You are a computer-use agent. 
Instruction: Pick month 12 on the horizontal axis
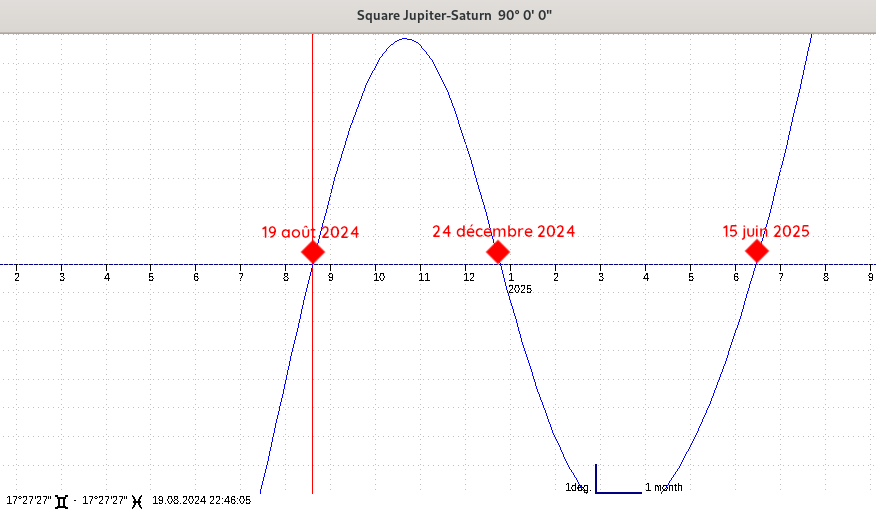(x=468, y=277)
